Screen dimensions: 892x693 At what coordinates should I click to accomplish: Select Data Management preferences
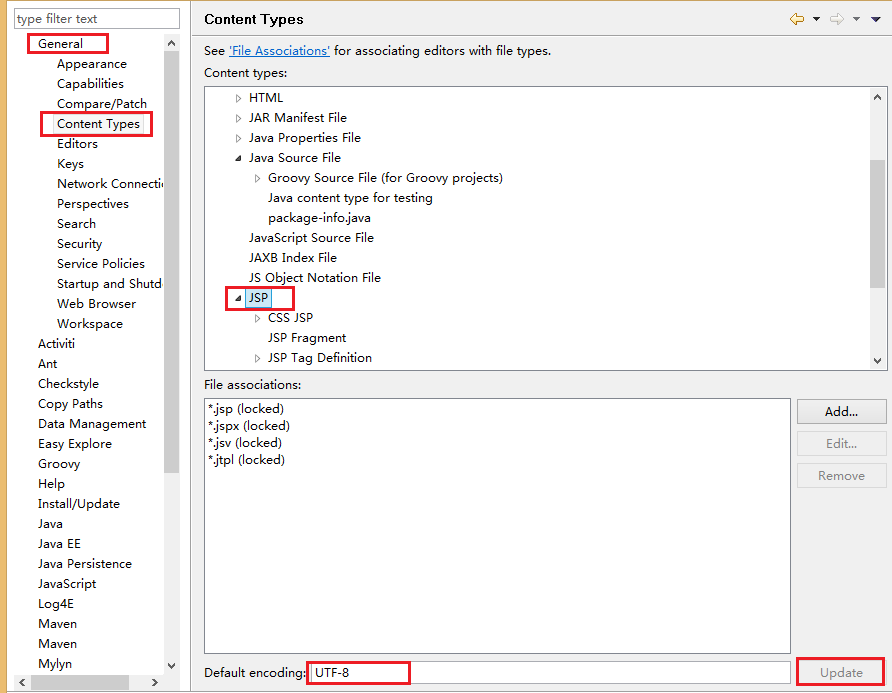pos(92,424)
